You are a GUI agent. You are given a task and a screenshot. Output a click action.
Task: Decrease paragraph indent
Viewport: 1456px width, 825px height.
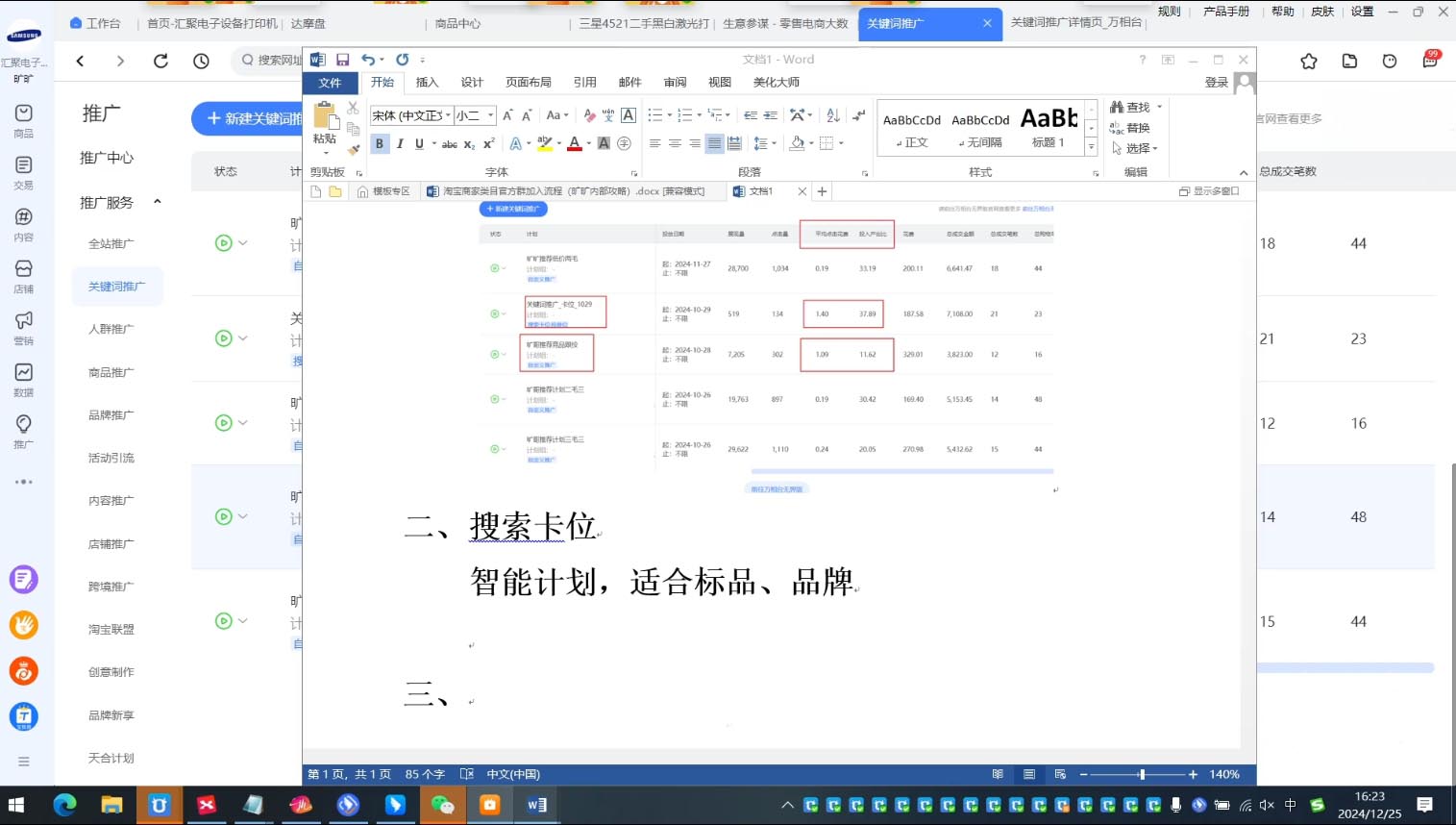pos(751,115)
